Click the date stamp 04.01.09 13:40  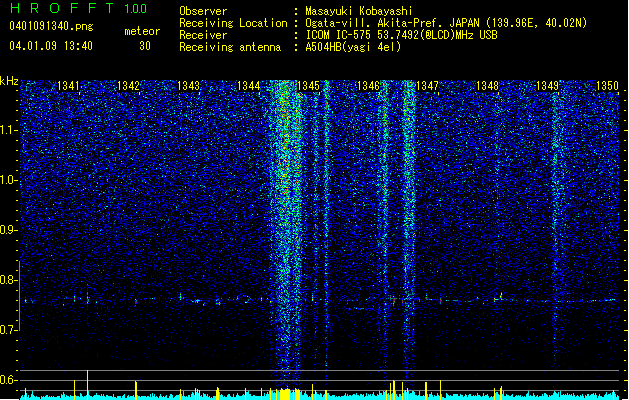click(51, 46)
